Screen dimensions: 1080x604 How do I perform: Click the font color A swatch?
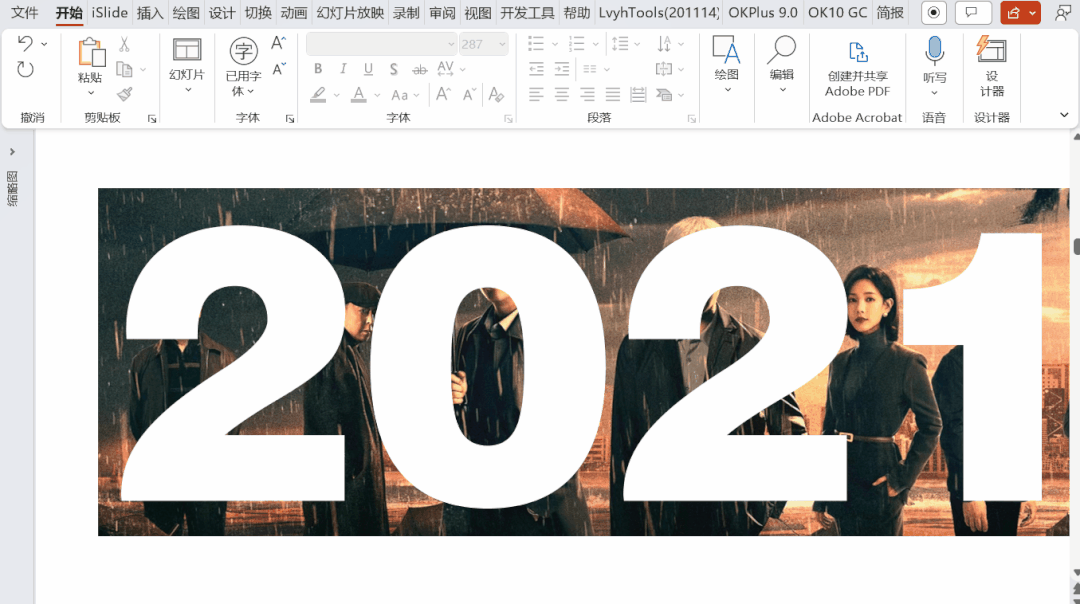coord(359,95)
